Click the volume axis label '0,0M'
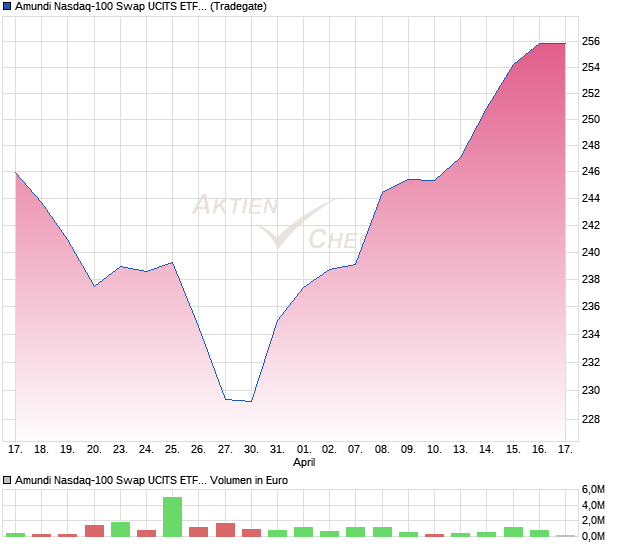 click(593, 536)
